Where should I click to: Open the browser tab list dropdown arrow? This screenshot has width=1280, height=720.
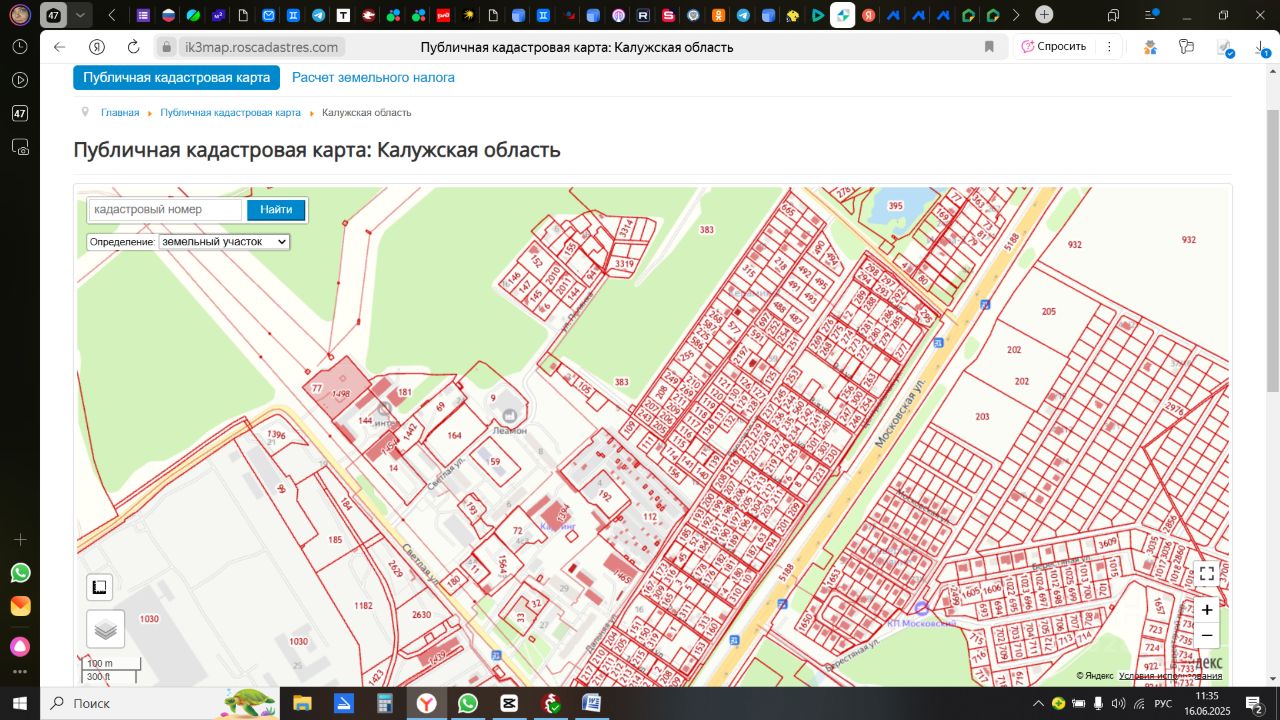80,15
